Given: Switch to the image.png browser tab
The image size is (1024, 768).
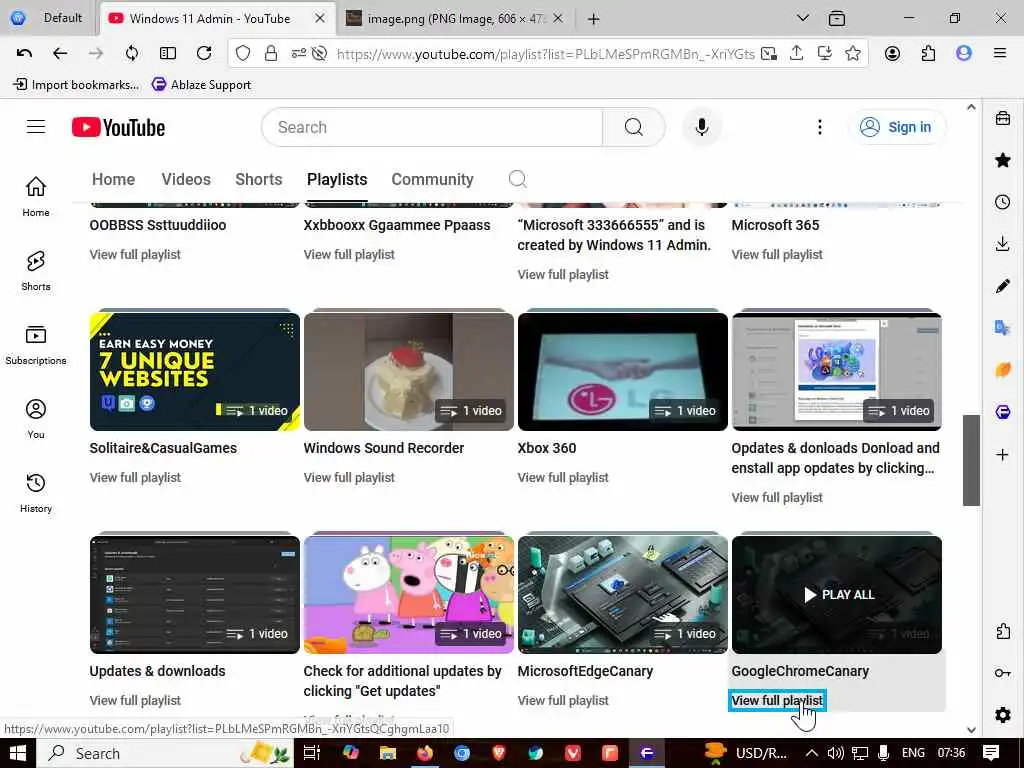Looking at the screenshot, I should [x=455, y=19].
